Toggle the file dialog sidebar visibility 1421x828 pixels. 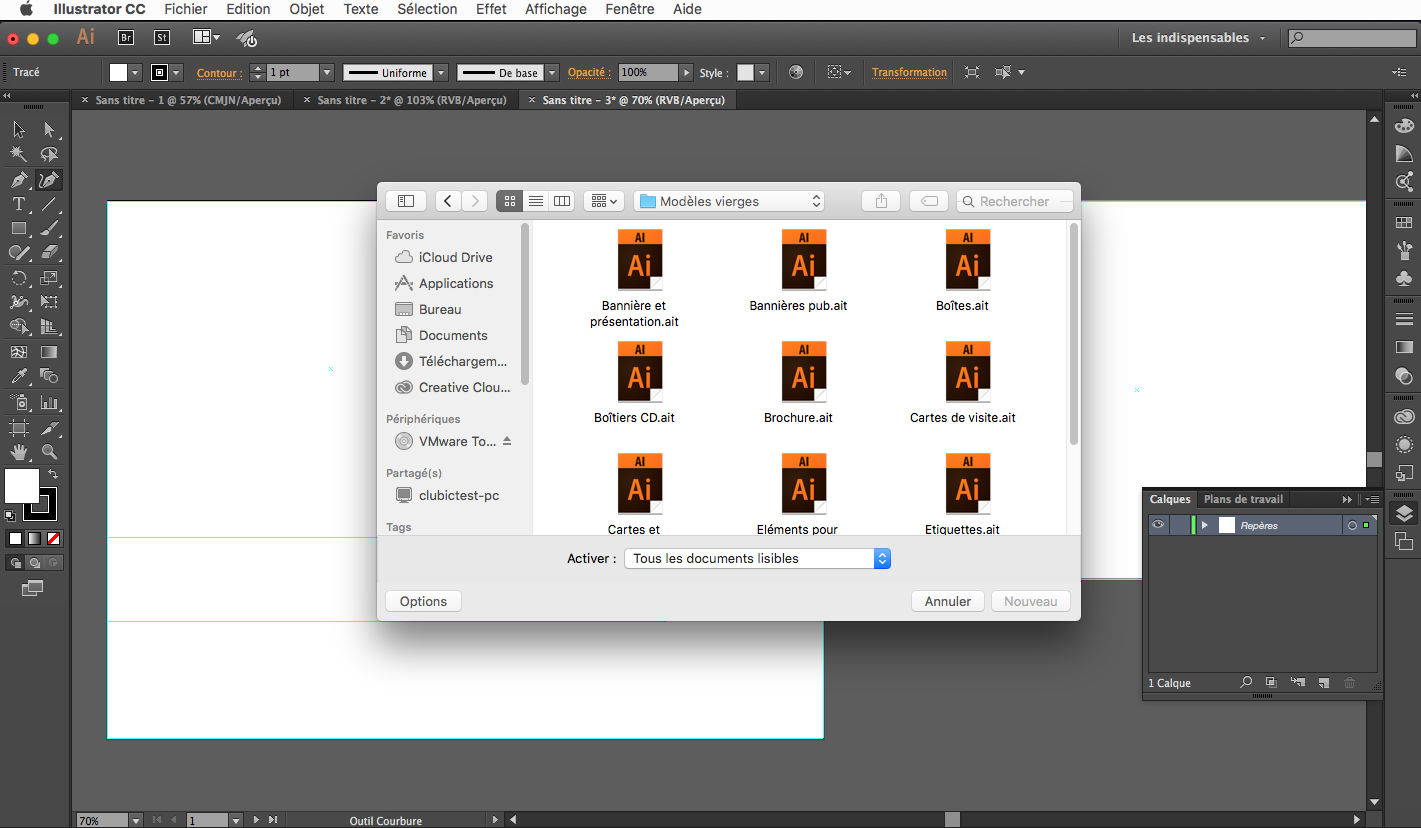tap(405, 201)
